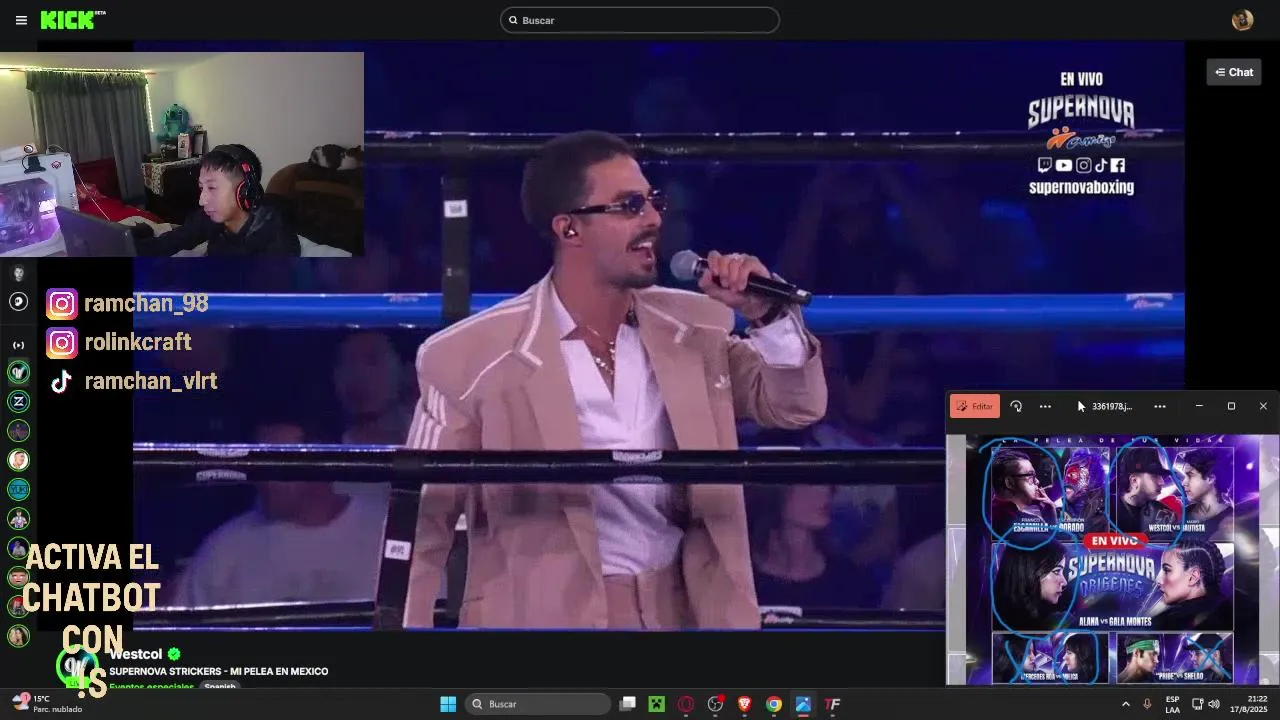Screen dimensions: 1280x720
Task: Open Task View on the taskbar
Action: [x=627, y=704]
